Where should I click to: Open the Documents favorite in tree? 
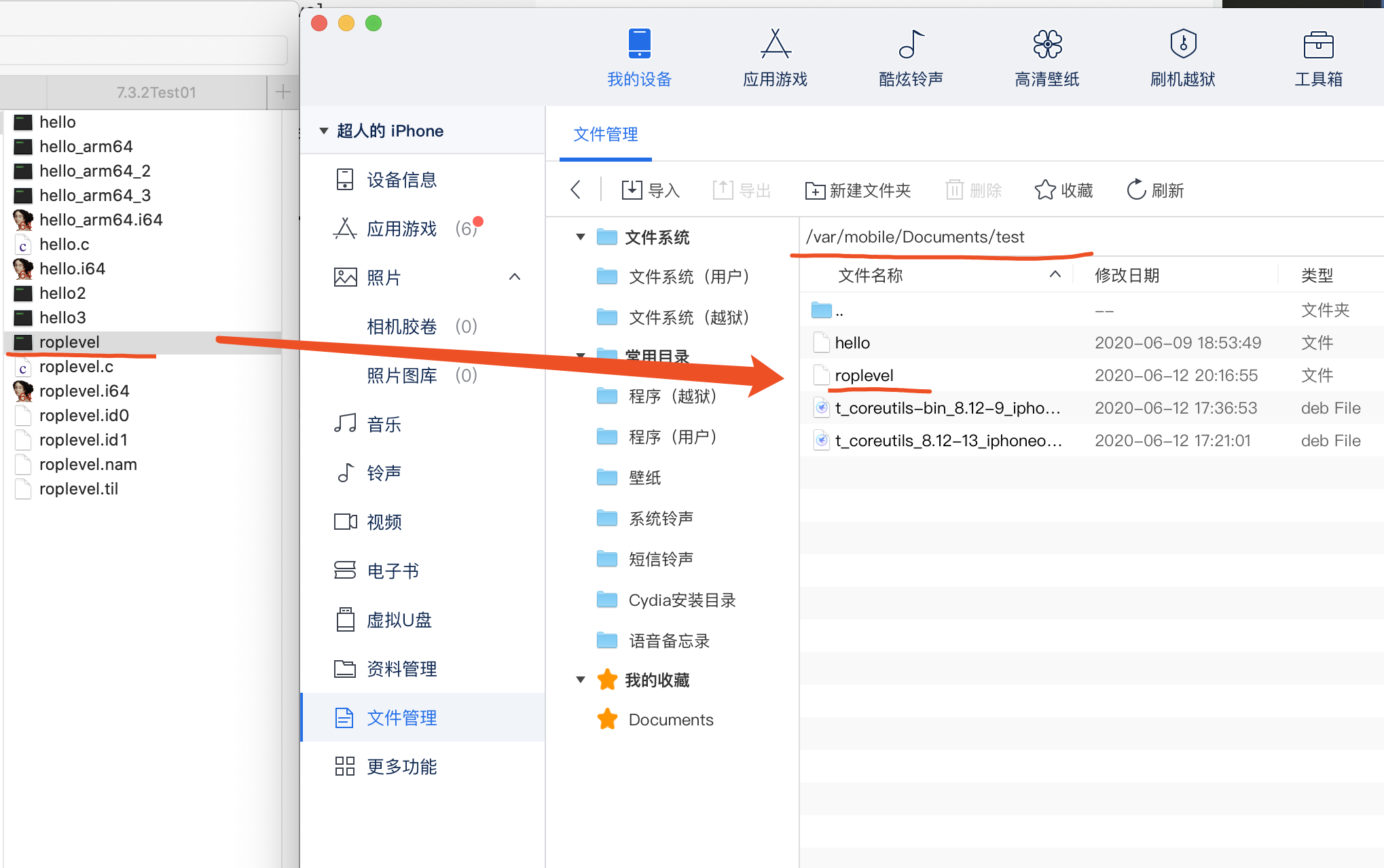tap(656, 719)
